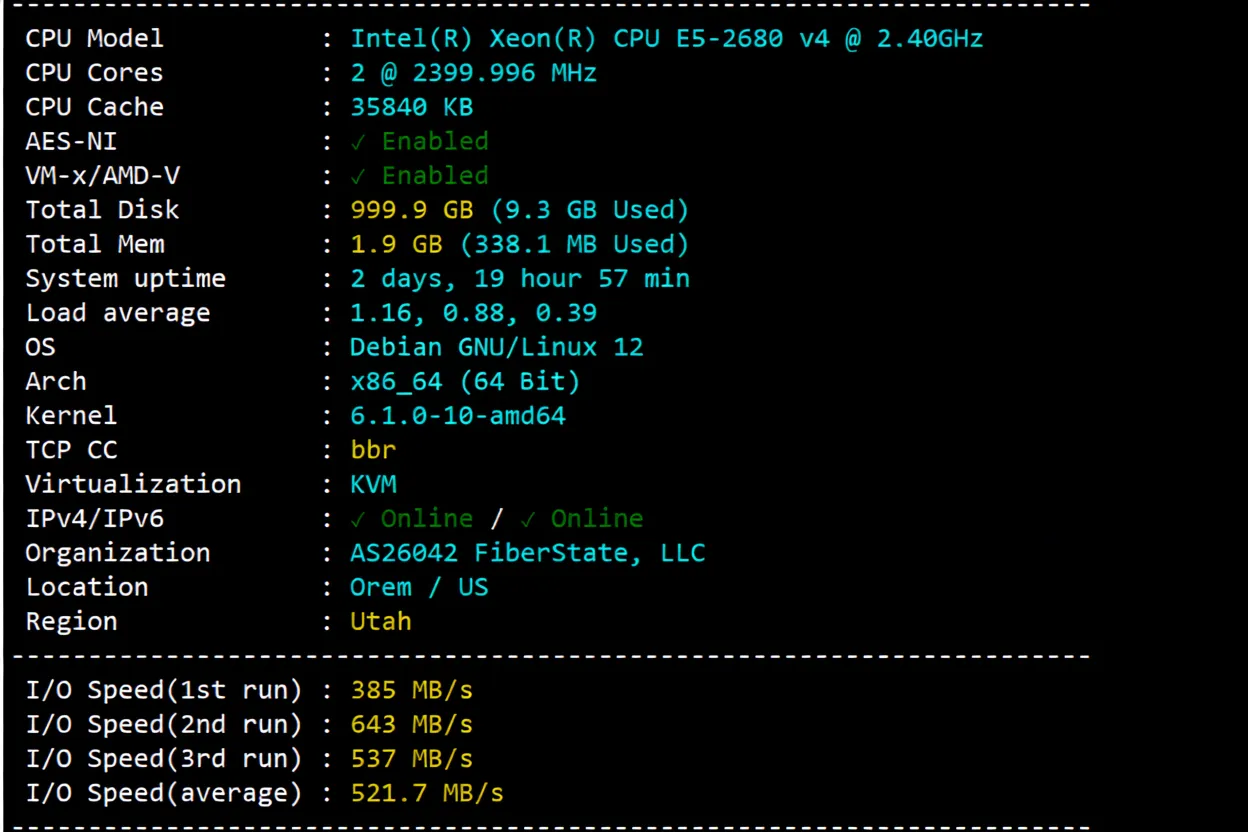The image size is (1248, 832).
Task: Click the Region label
Action: point(71,621)
